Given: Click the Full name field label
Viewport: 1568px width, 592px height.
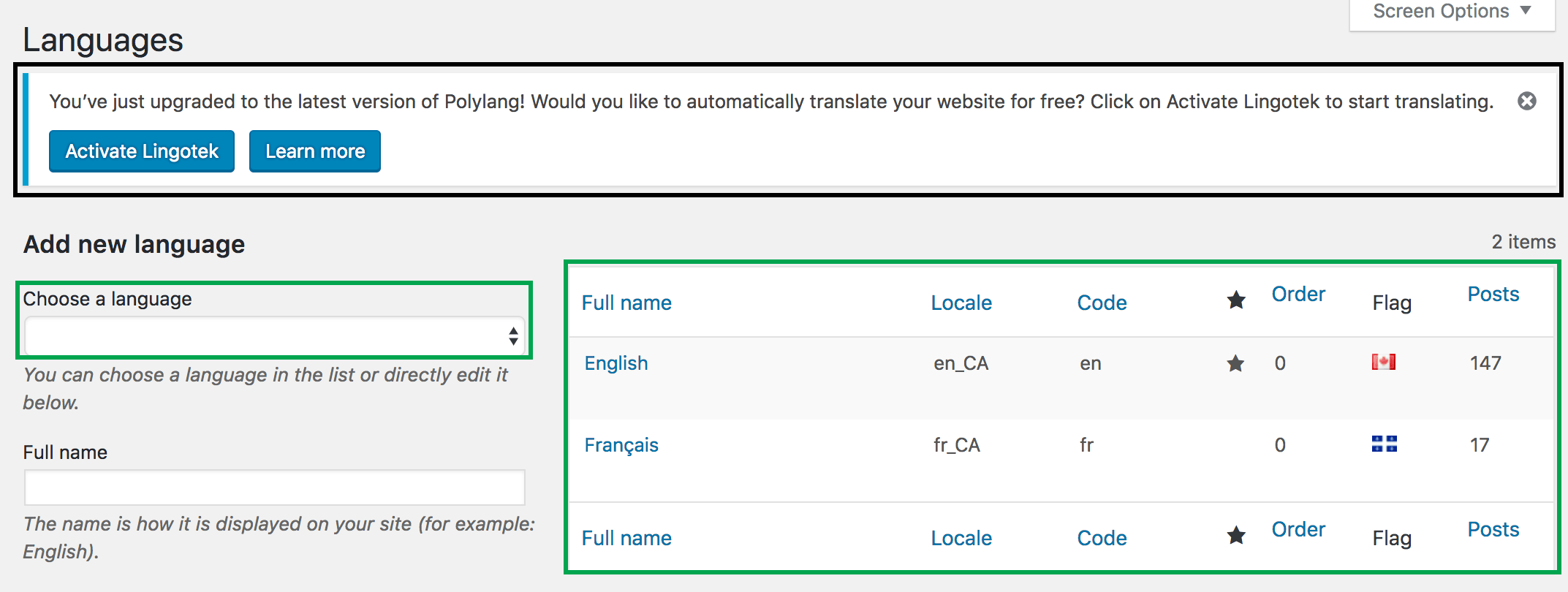Looking at the screenshot, I should (x=65, y=452).
